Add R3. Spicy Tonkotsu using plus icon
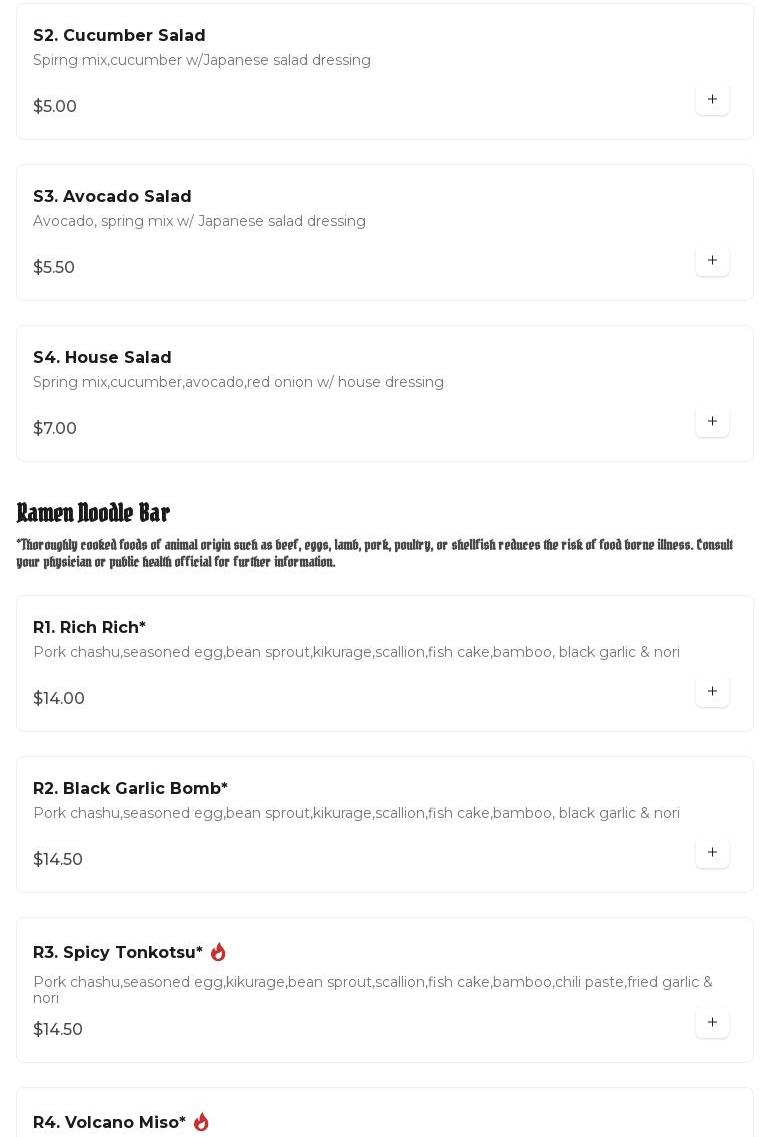 click(712, 1023)
